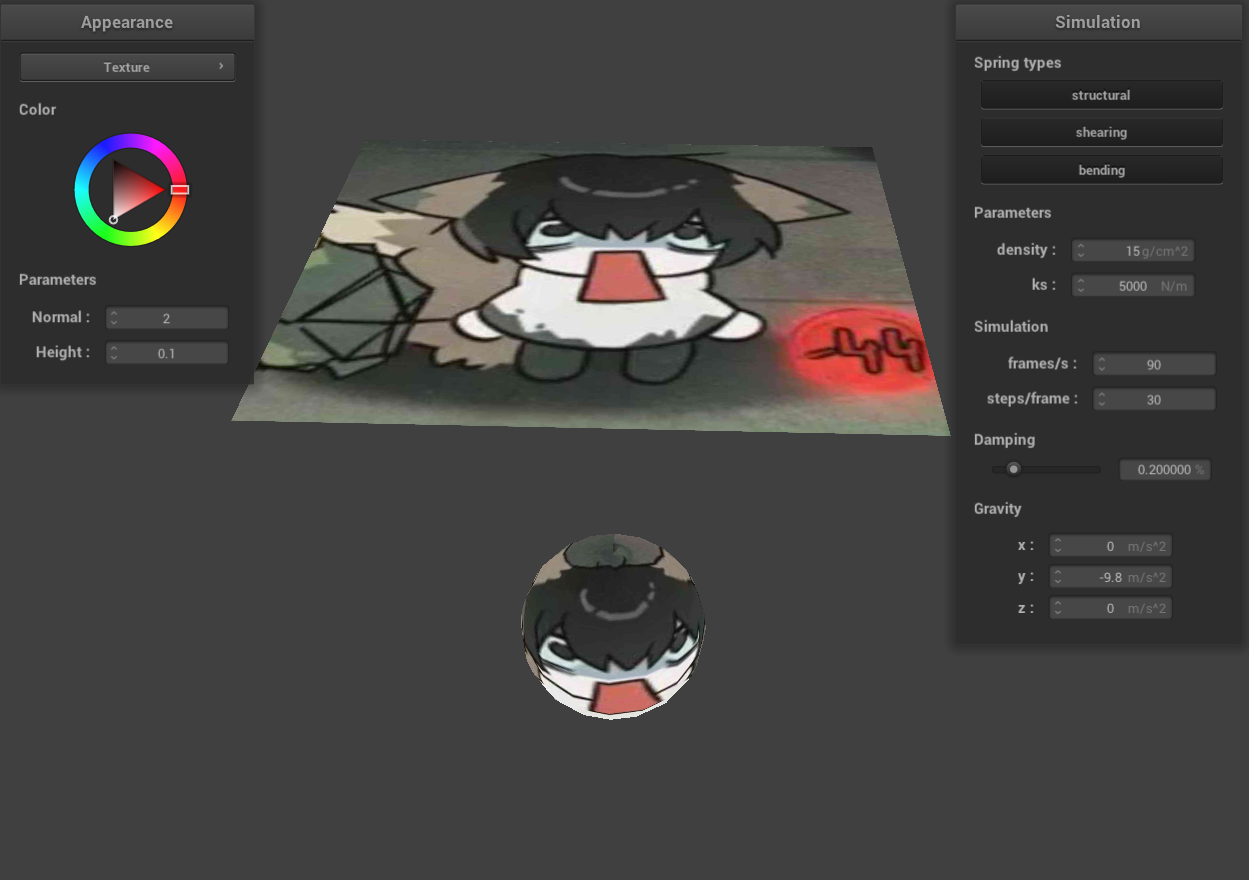Click the gravity z stepper arrows
This screenshot has width=1249, height=880.
pos(1057,608)
